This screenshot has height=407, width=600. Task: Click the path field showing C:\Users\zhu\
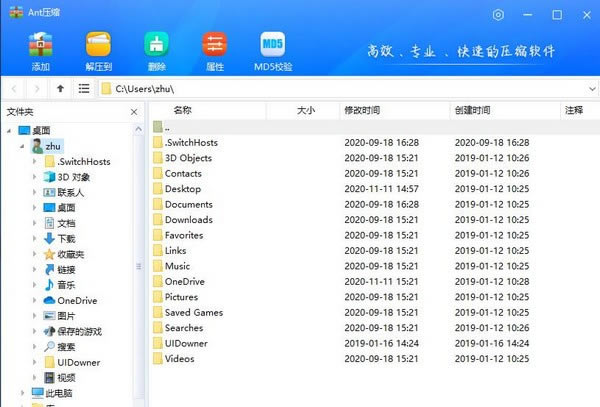300,89
